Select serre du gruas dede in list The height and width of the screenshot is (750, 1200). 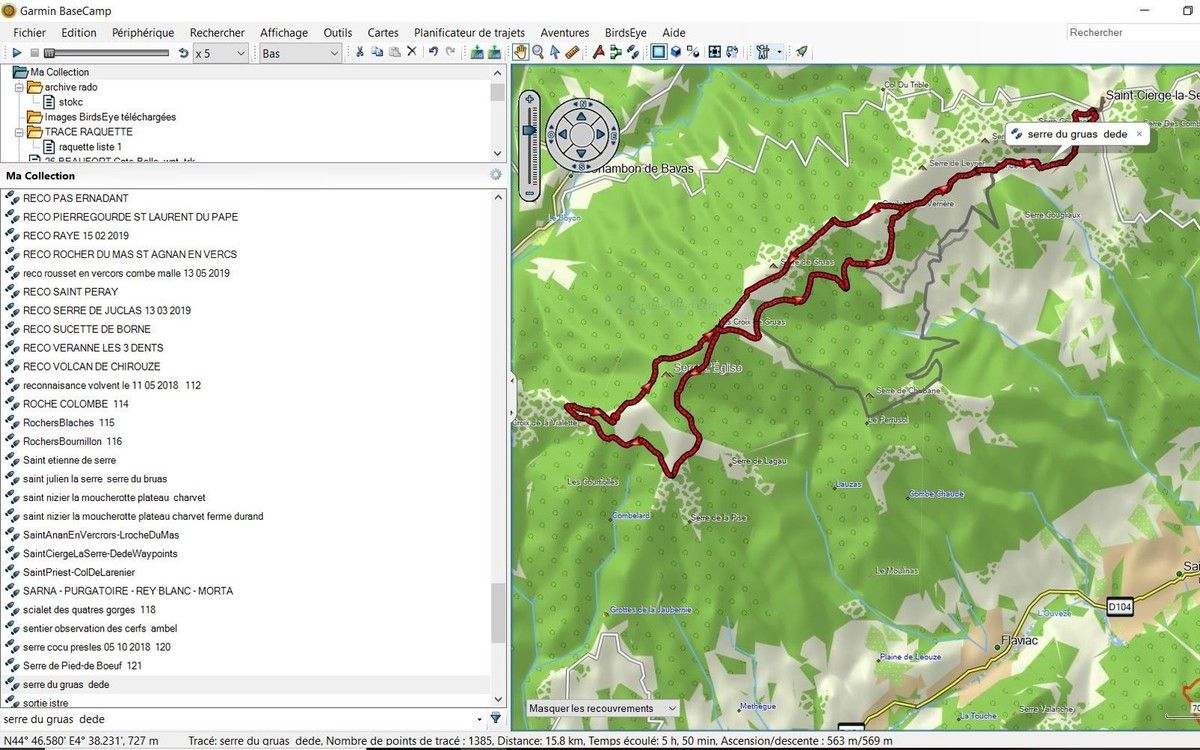[x=66, y=685]
